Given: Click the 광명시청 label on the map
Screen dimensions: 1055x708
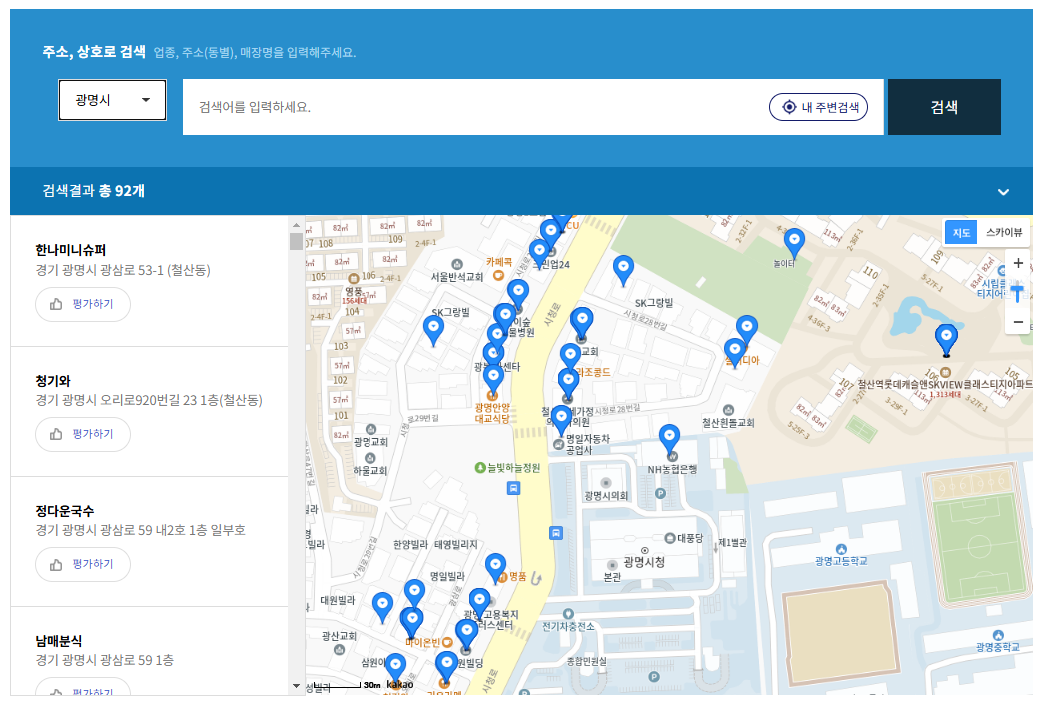Looking at the screenshot, I should 645,562.
